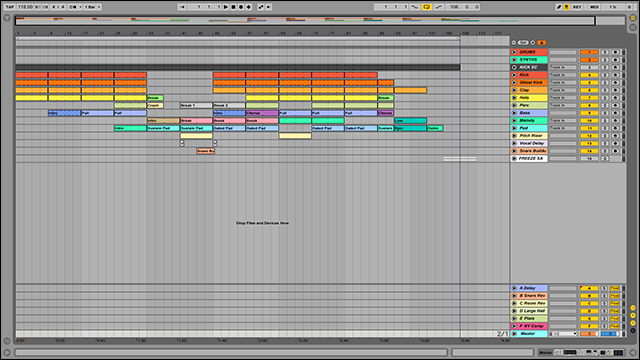Image resolution: width=640 pixels, height=360 pixels.
Task: Open the 1 Bar quantization menu
Action: (x=93, y=7)
